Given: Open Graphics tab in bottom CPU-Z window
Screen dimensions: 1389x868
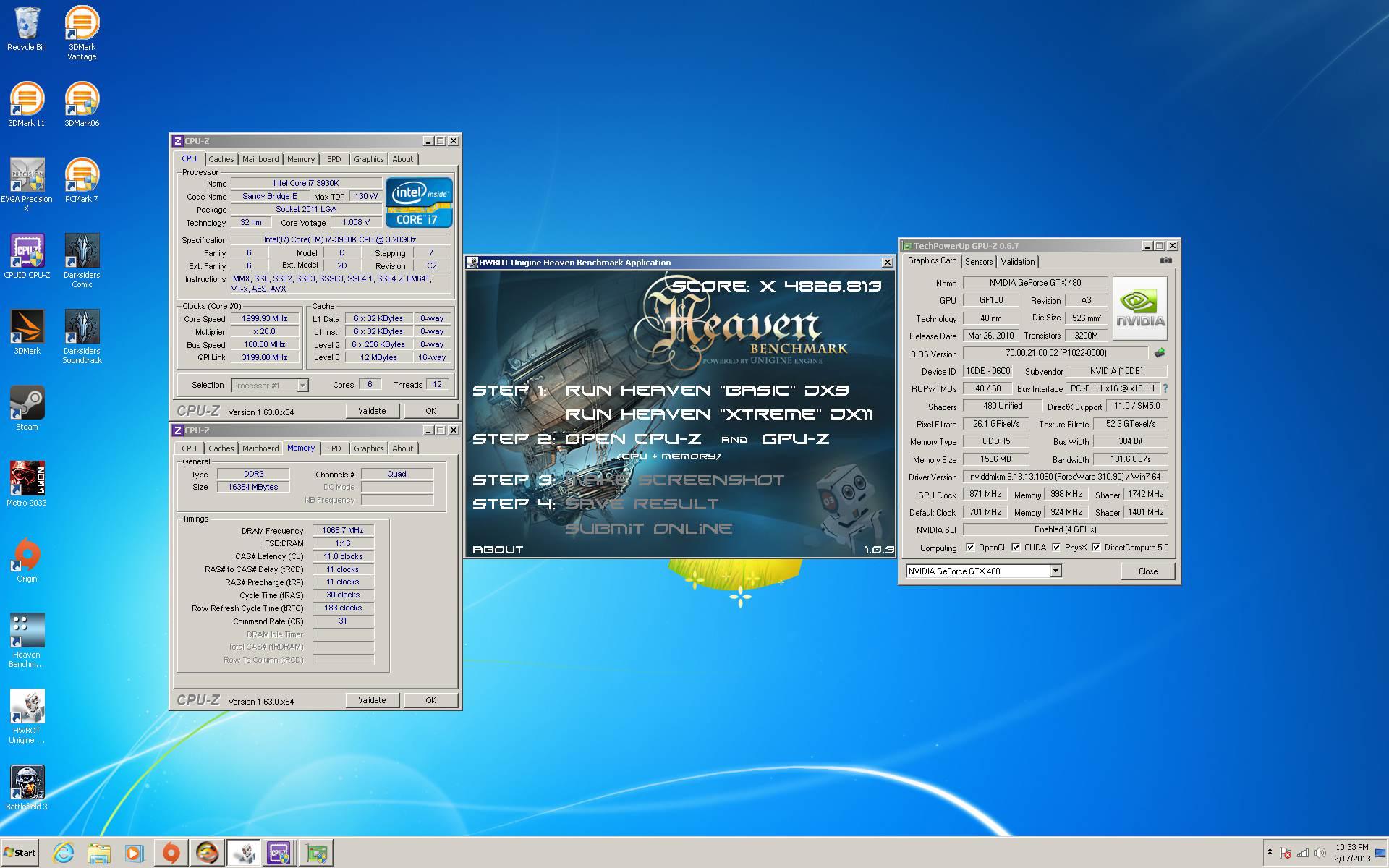Looking at the screenshot, I should coord(368,448).
